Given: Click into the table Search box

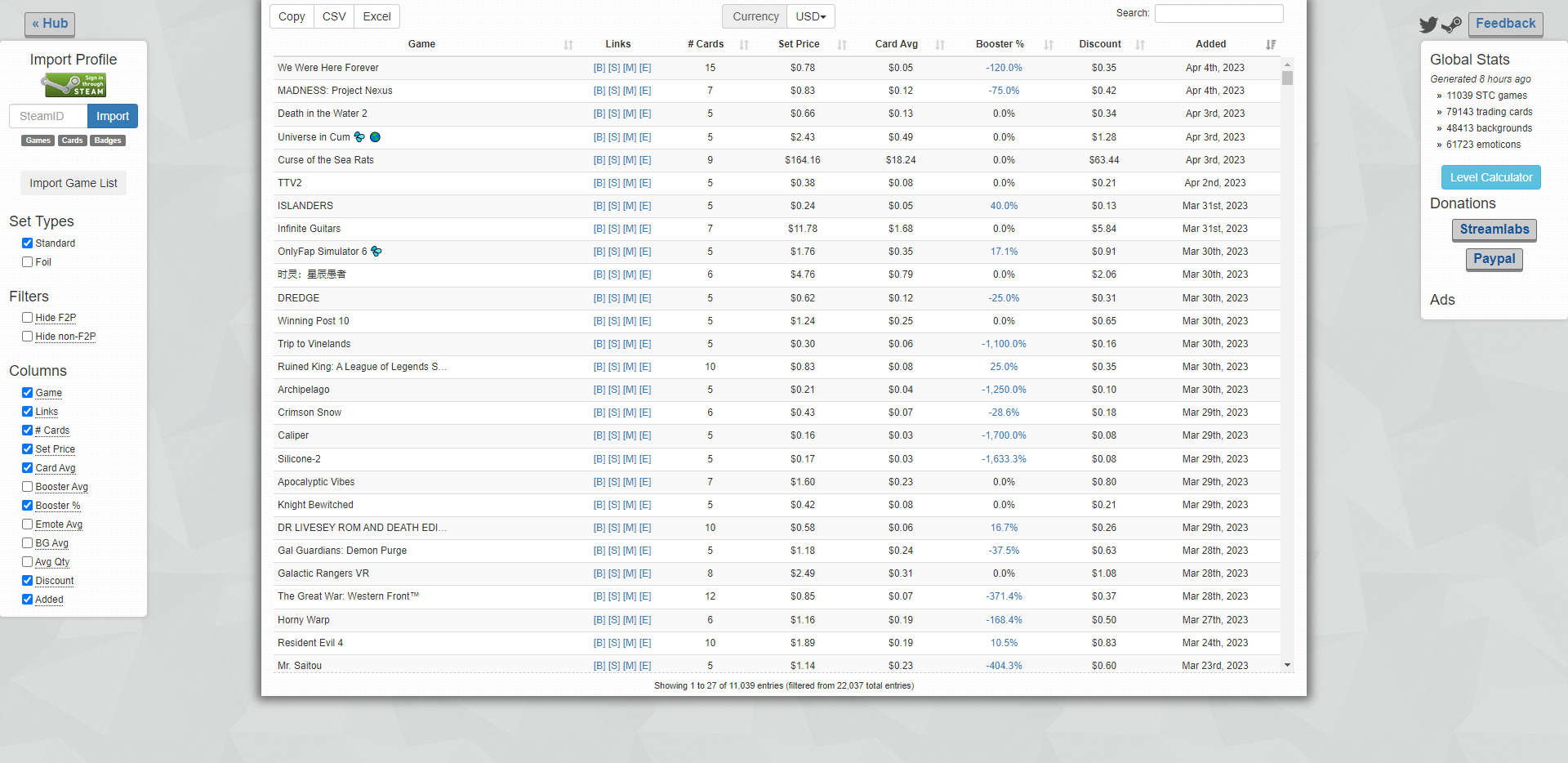Looking at the screenshot, I should click(1218, 13).
